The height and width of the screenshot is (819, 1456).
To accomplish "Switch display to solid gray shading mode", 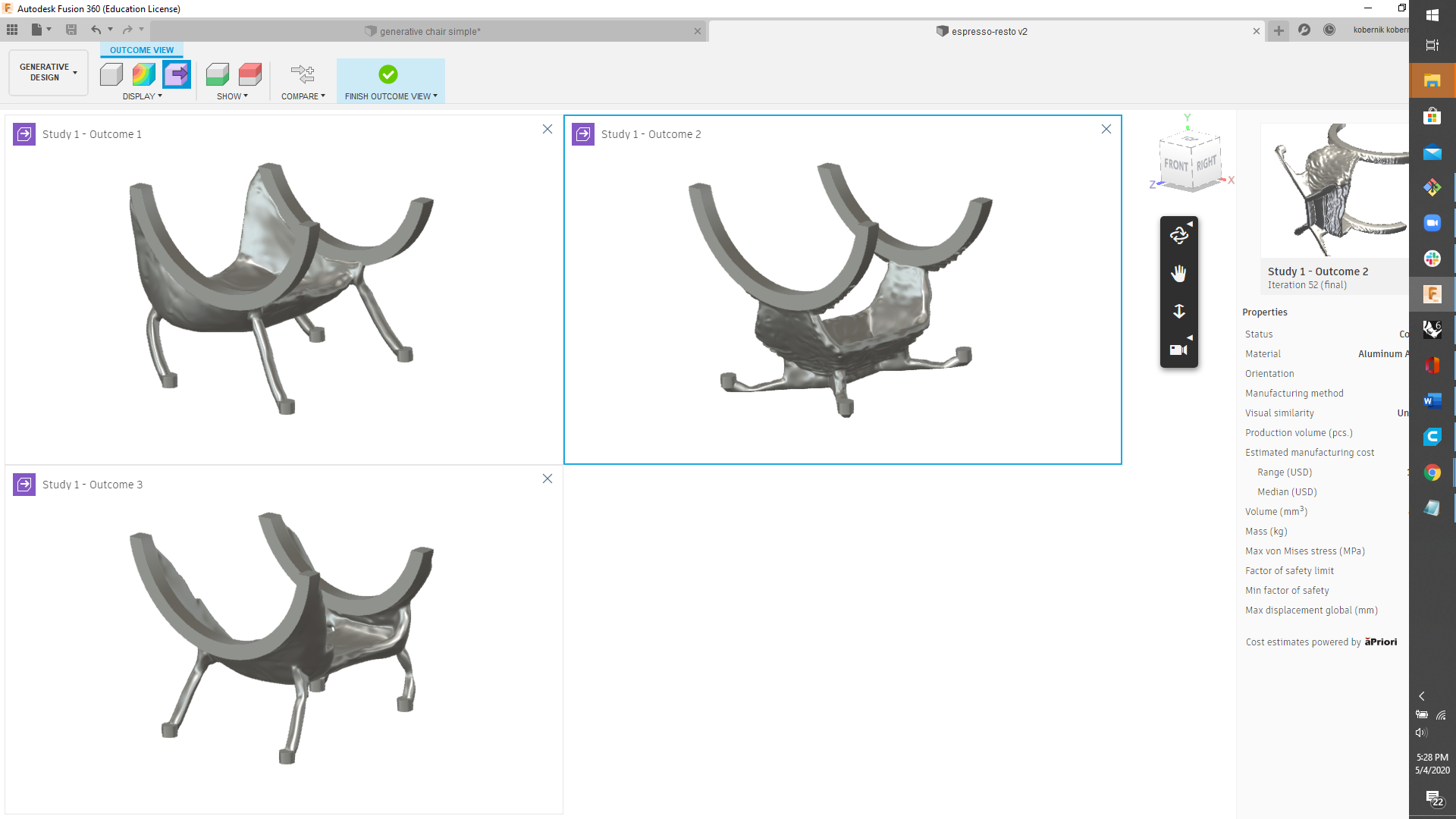I will tap(111, 74).
